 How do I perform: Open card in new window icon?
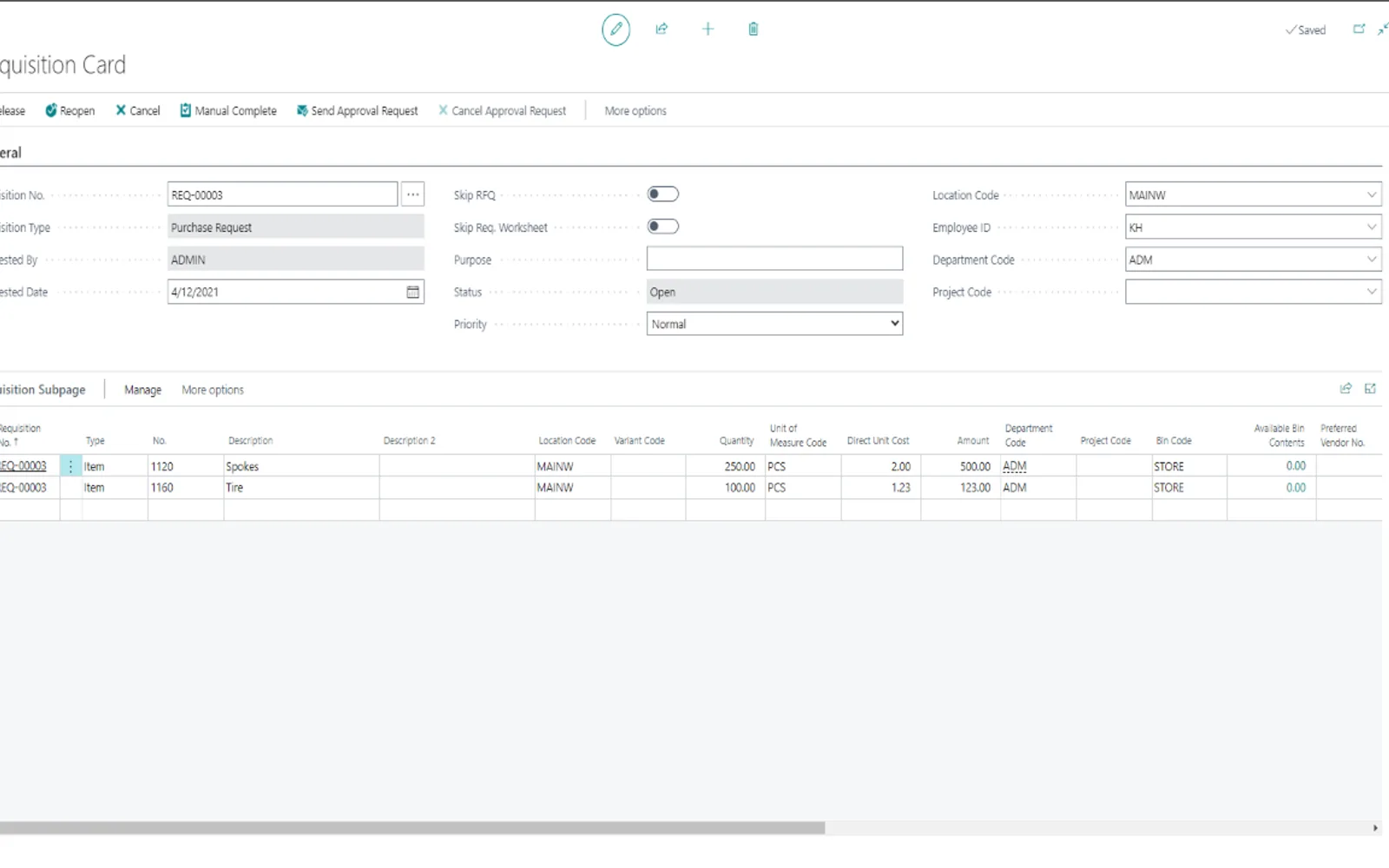click(1359, 29)
